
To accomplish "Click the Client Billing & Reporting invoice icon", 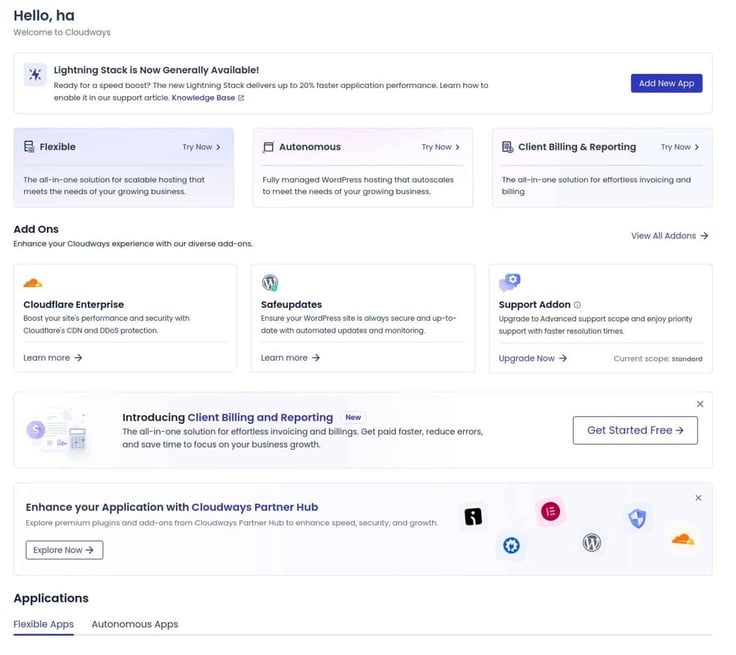I will pos(508,147).
